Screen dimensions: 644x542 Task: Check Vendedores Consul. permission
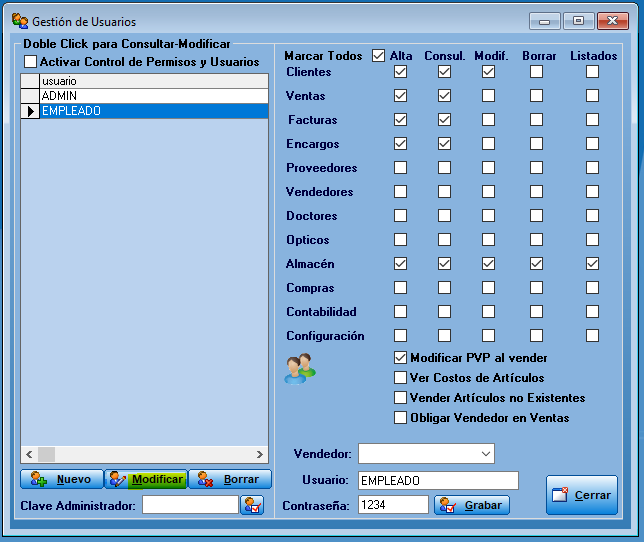[x=444, y=192]
